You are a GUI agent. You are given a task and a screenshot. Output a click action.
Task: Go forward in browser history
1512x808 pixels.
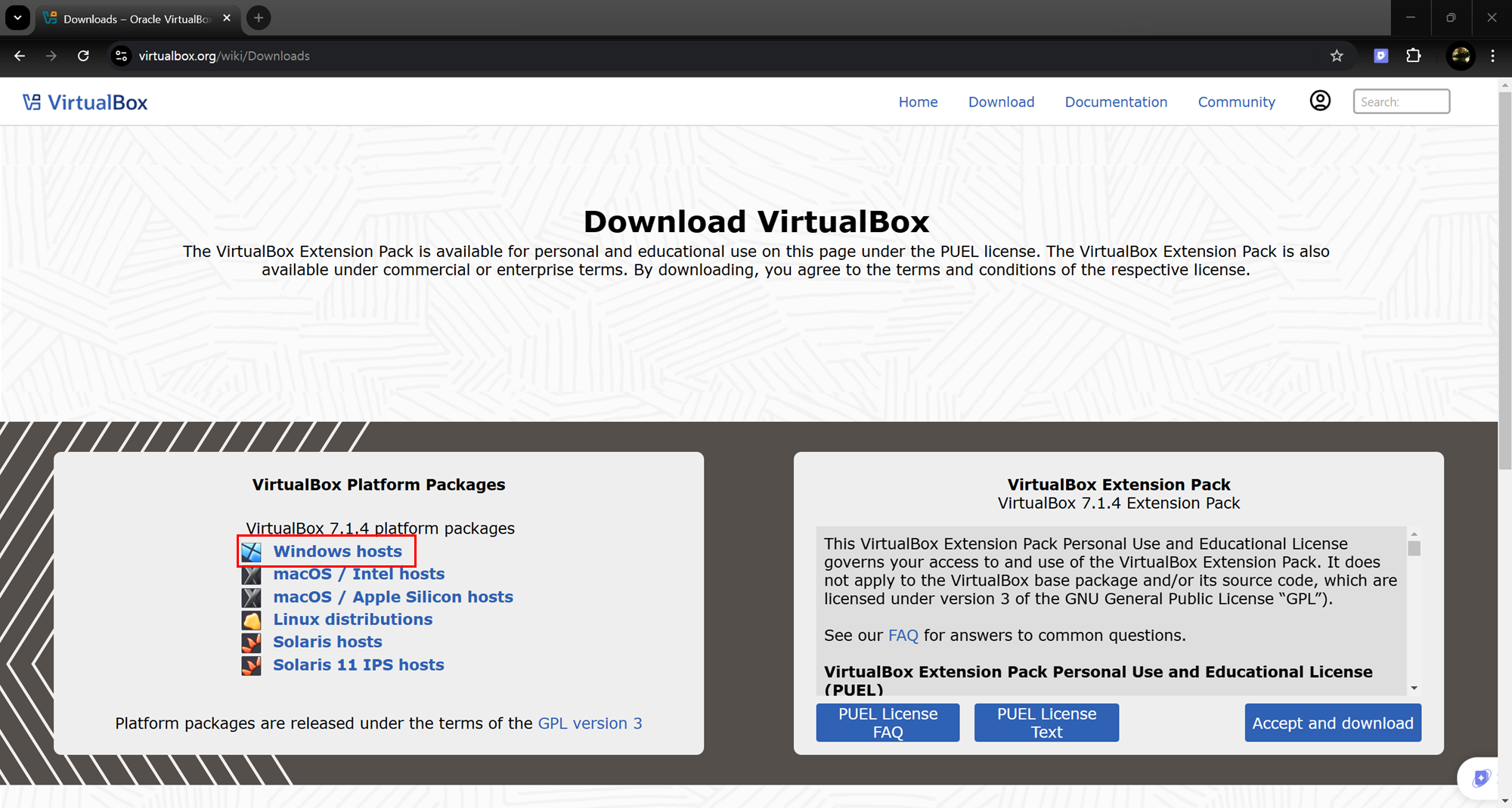[x=51, y=56]
